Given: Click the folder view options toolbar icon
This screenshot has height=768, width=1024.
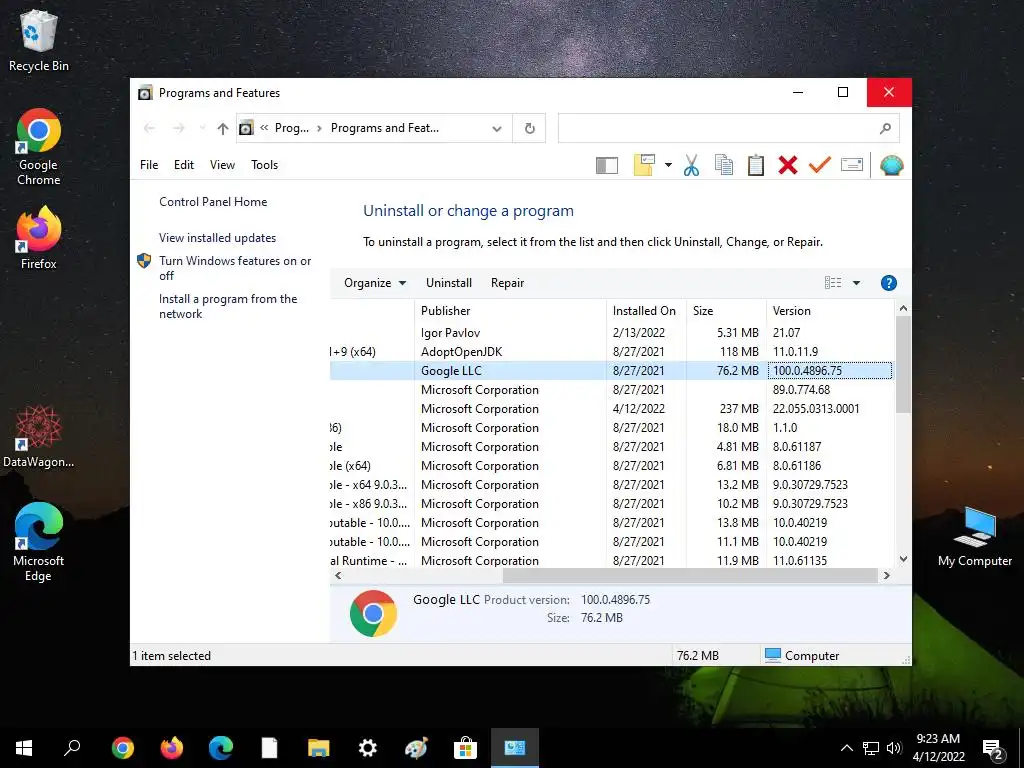Looking at the screenshot, I should pyautogui.click(x=644, y=165).
